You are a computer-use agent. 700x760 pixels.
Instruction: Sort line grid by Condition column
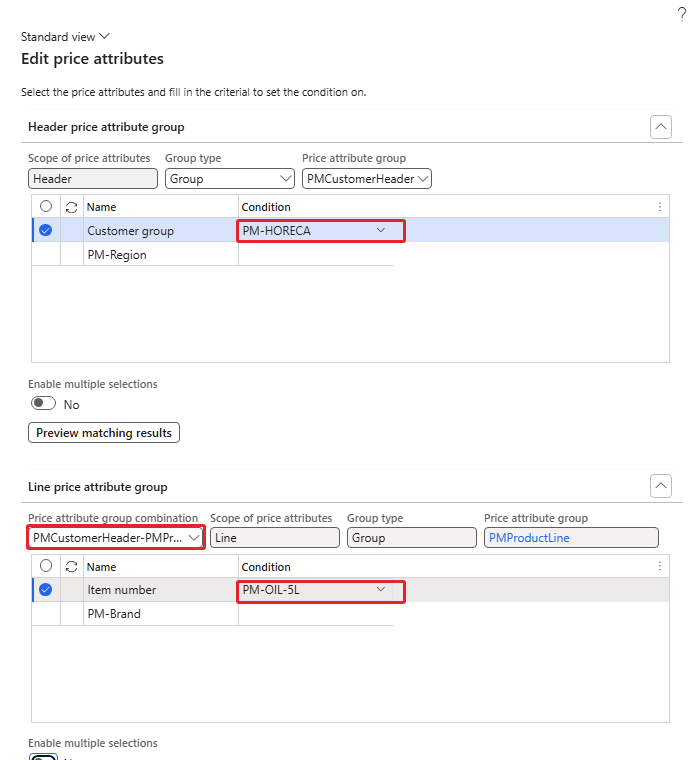266,567
